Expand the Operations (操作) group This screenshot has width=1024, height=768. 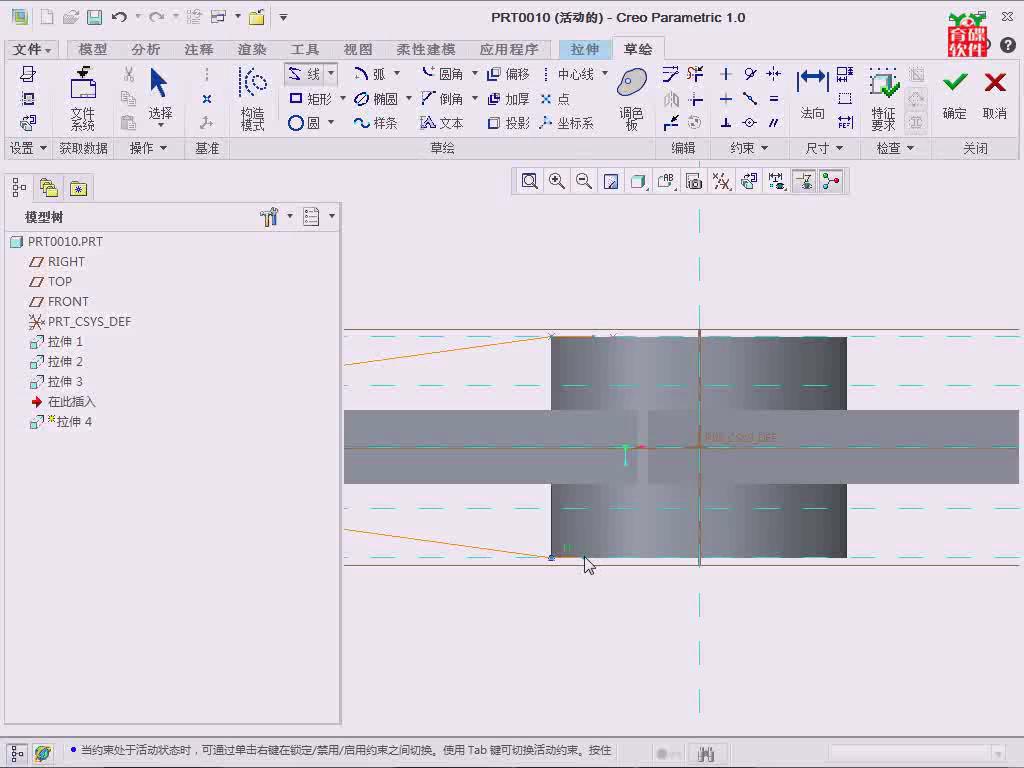point(148,148)
